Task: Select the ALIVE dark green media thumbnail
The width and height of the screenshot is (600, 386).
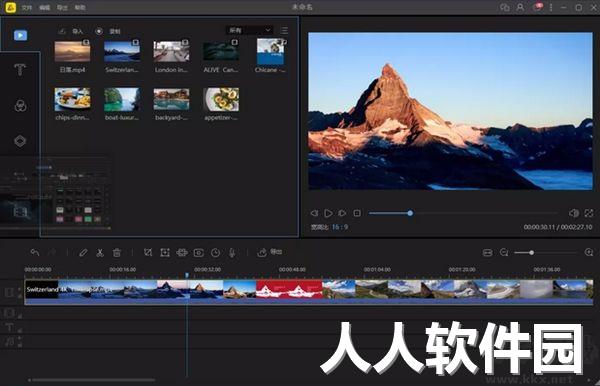Action: [221, 51]
